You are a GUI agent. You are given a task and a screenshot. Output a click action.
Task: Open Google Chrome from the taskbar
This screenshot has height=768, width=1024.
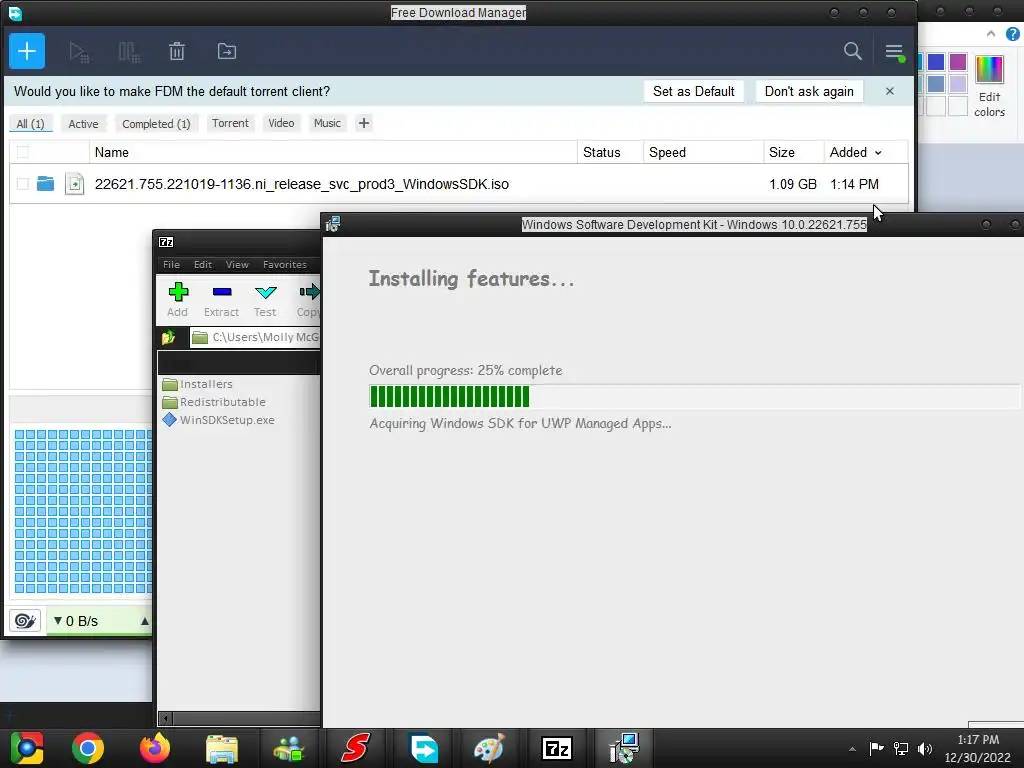click(88, 748)
